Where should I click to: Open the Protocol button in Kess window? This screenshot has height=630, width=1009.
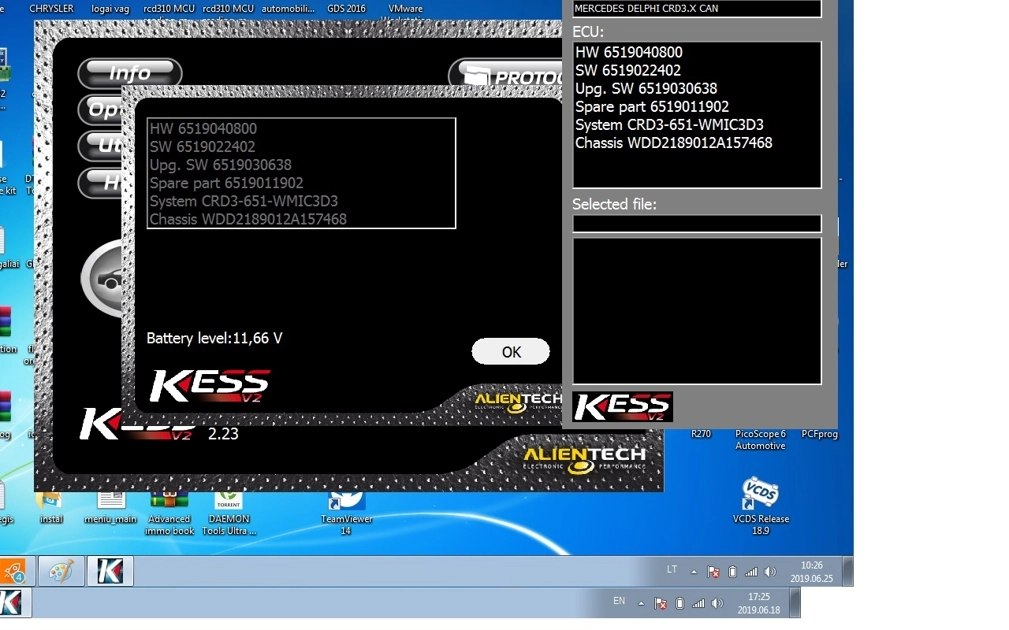coord(506,76)
